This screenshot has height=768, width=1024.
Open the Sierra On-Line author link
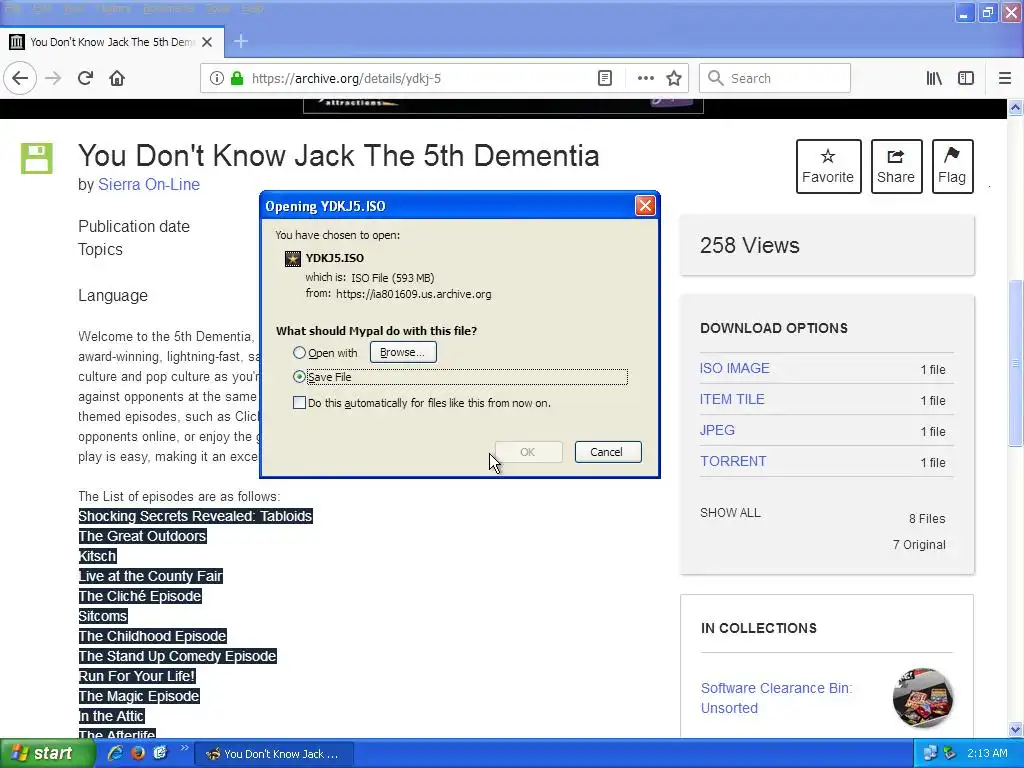click(x=149, y=185)
